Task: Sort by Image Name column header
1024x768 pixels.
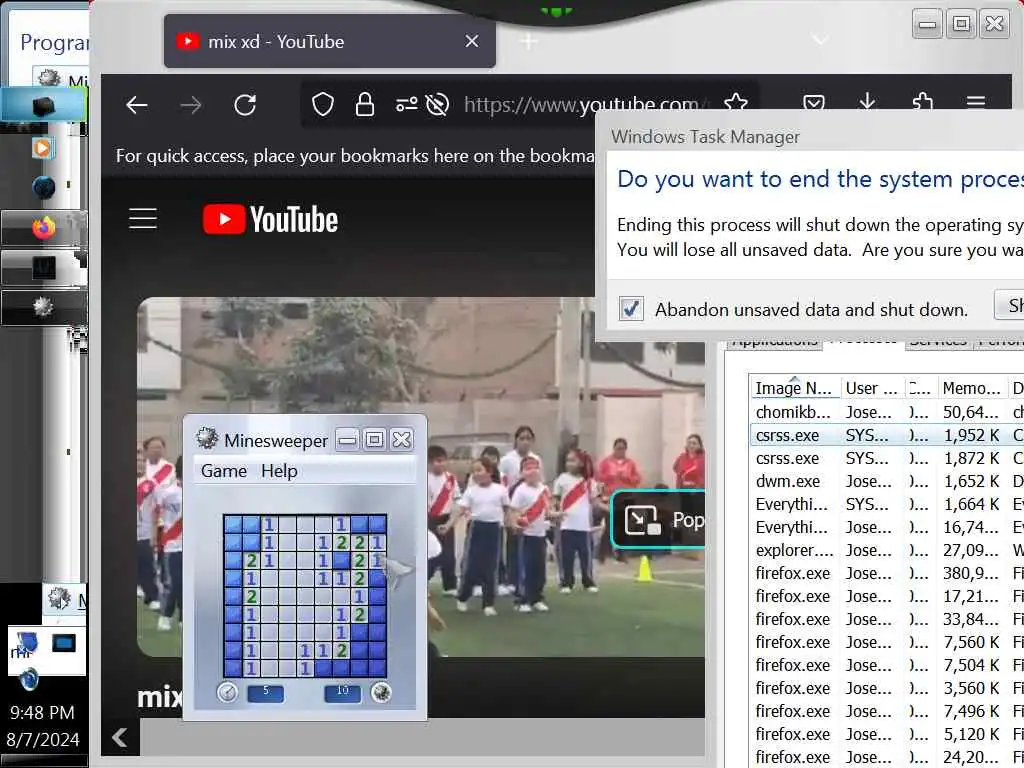Action: pyautogui.click(x=795, y=388)
